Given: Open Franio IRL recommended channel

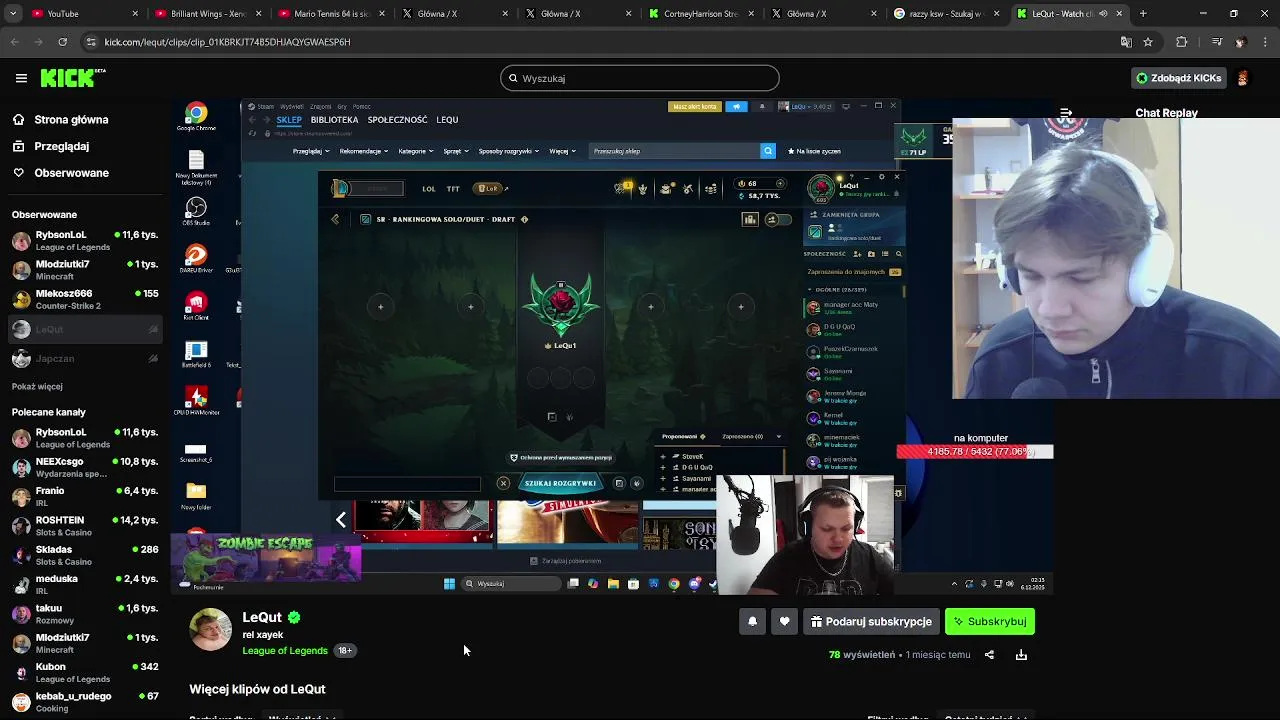Looking at the screenshot, I should tap(85, 497).
